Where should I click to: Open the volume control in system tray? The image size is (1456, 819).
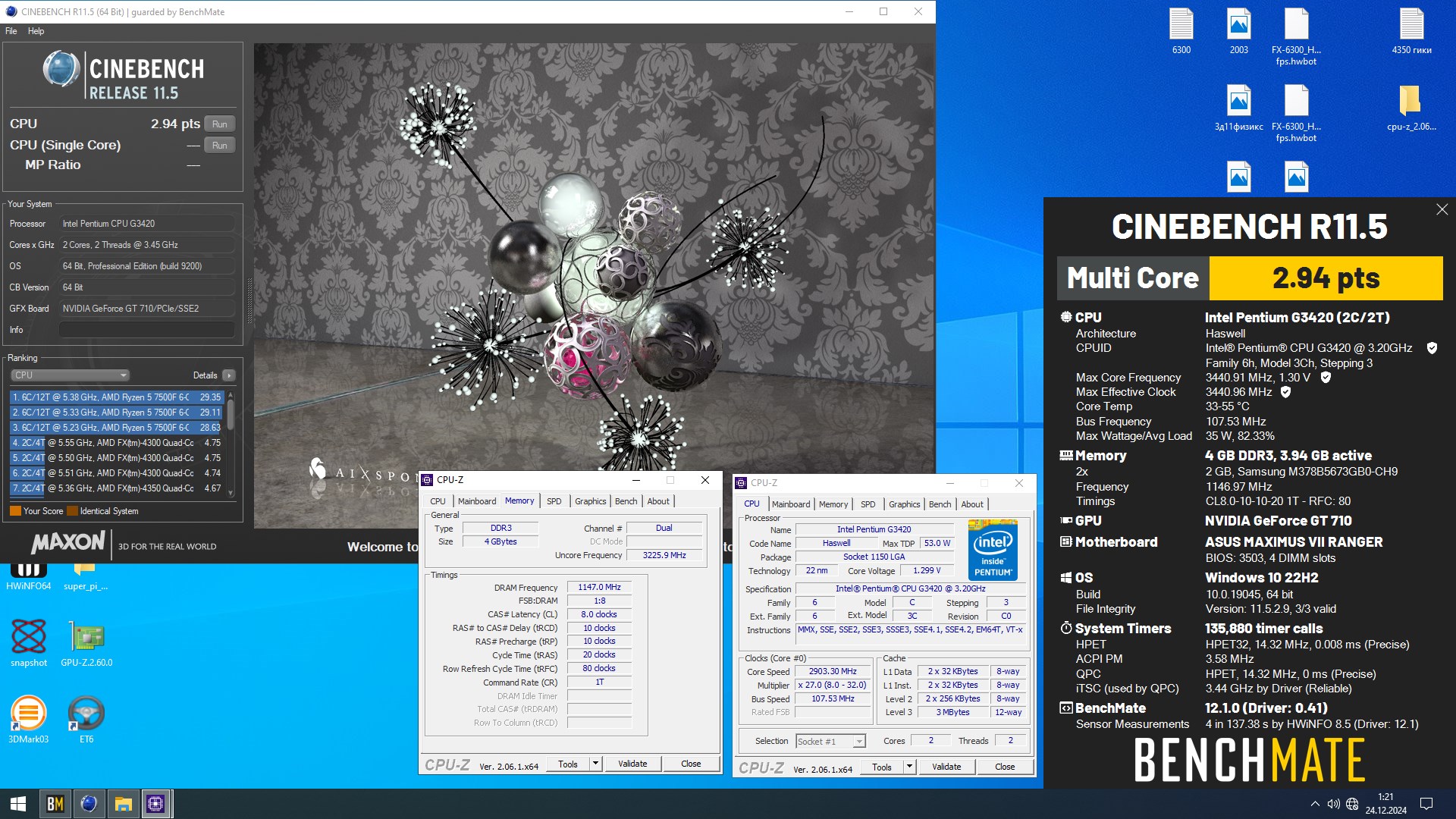click(x=1333, y=804)
